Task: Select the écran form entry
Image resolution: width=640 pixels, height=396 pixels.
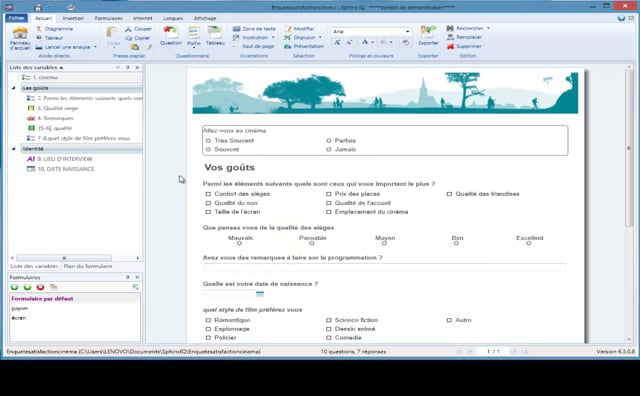Action: pyautogui.click(x=19, y=318)
